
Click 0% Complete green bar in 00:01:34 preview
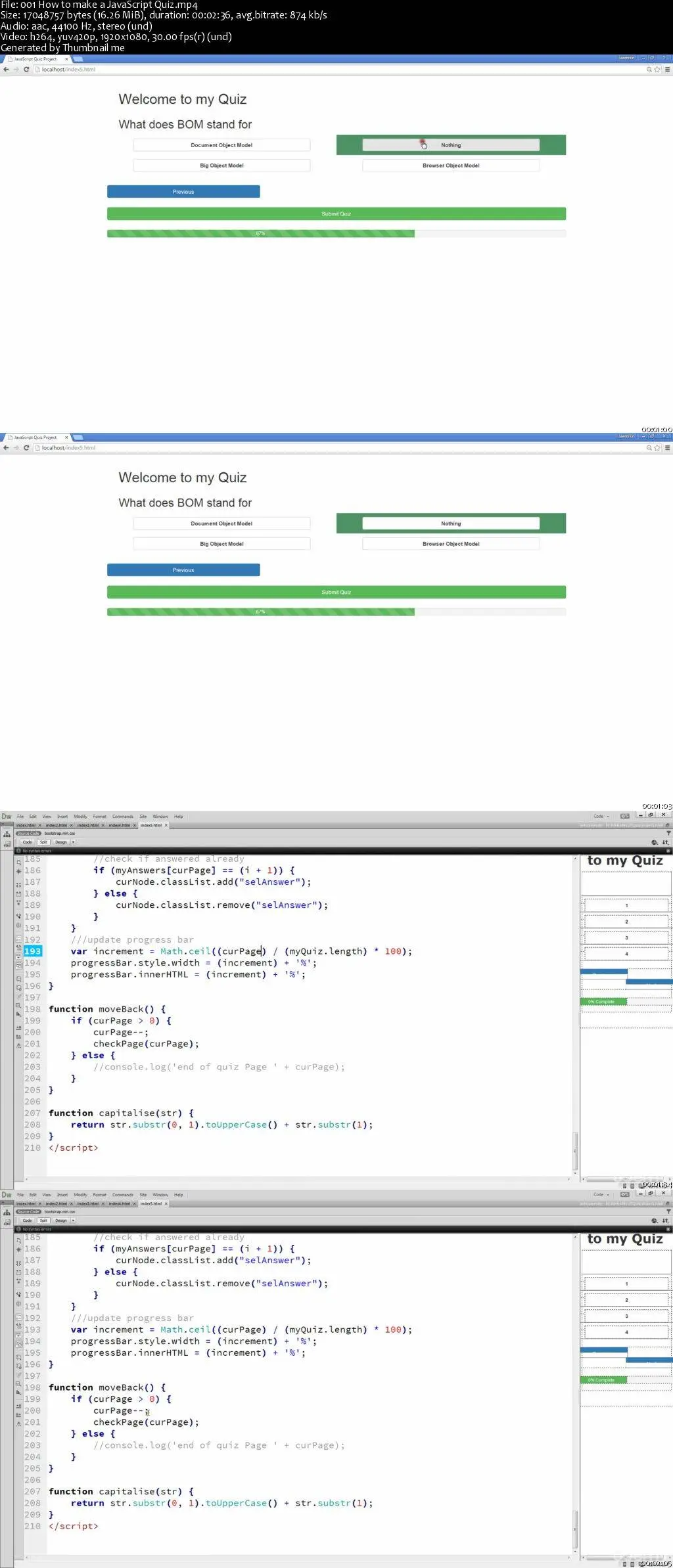tap(603, 1002)
